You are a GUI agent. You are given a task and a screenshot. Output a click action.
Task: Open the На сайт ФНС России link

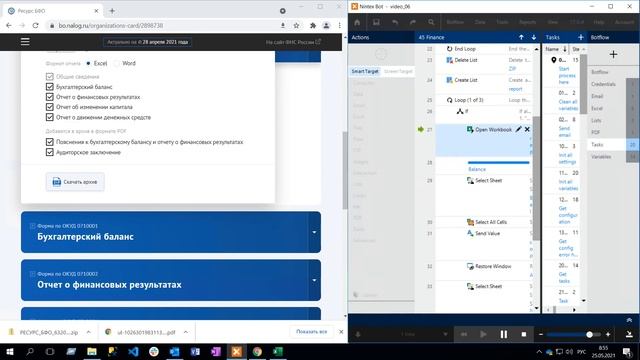[x=293, y=42]
